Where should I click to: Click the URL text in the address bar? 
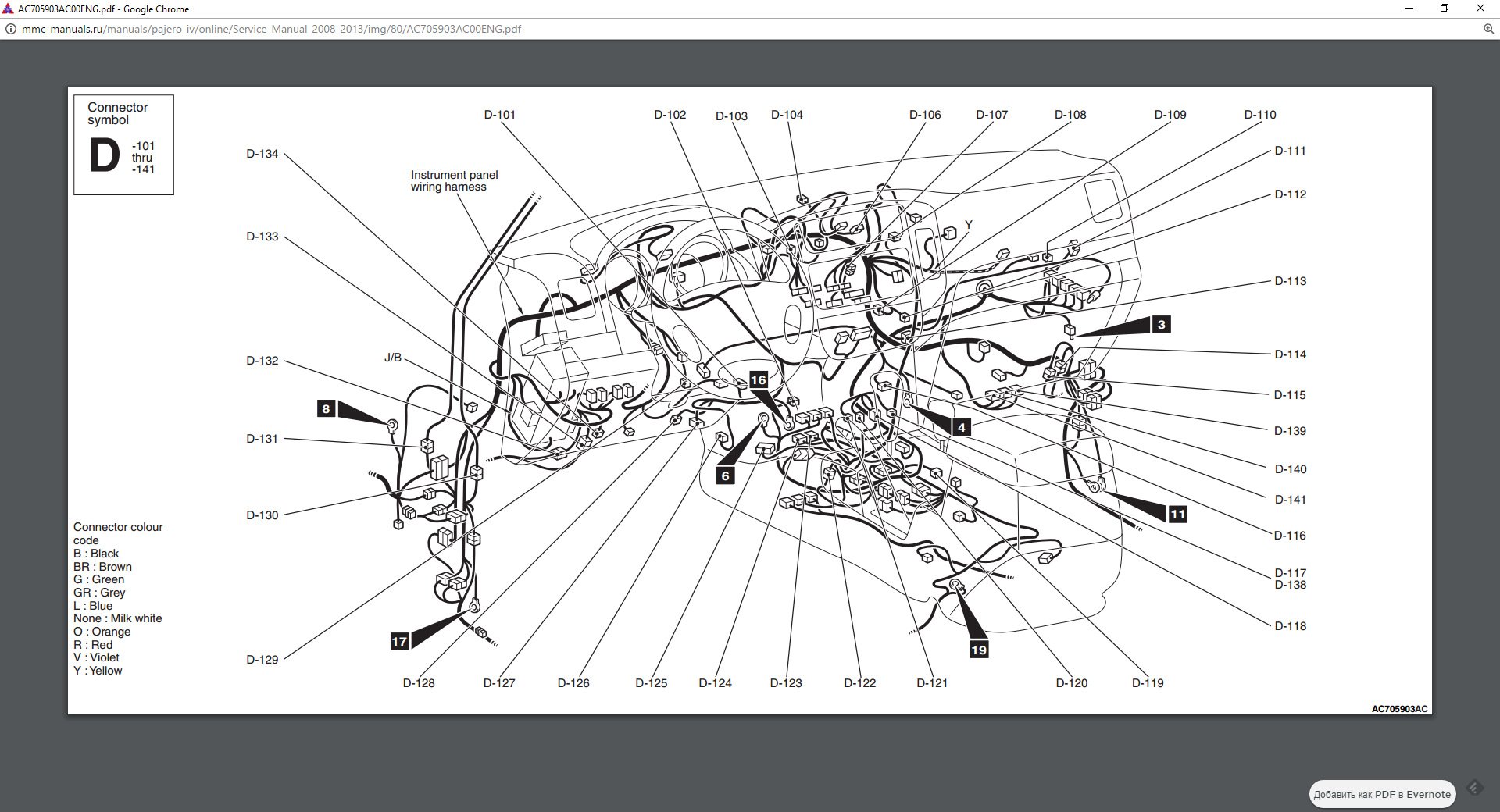[271, 29]
